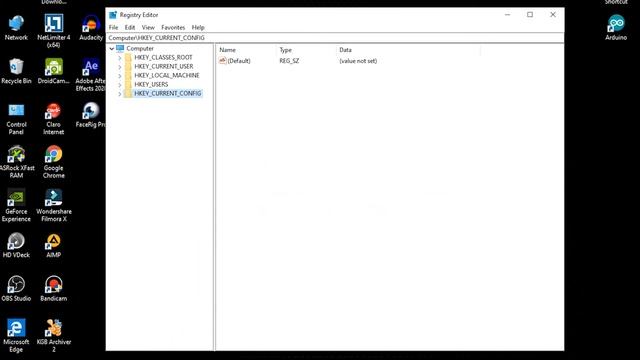Image resolution: width=640 pixels, height=360 pixels.
Task: Open the View menu
Action: click(148, 27)
